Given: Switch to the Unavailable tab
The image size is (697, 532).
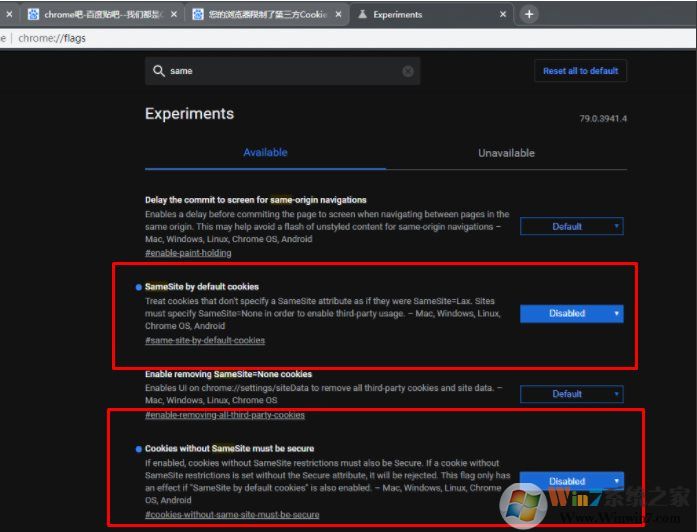Looking at the screenshot, I should pos(506,153).
